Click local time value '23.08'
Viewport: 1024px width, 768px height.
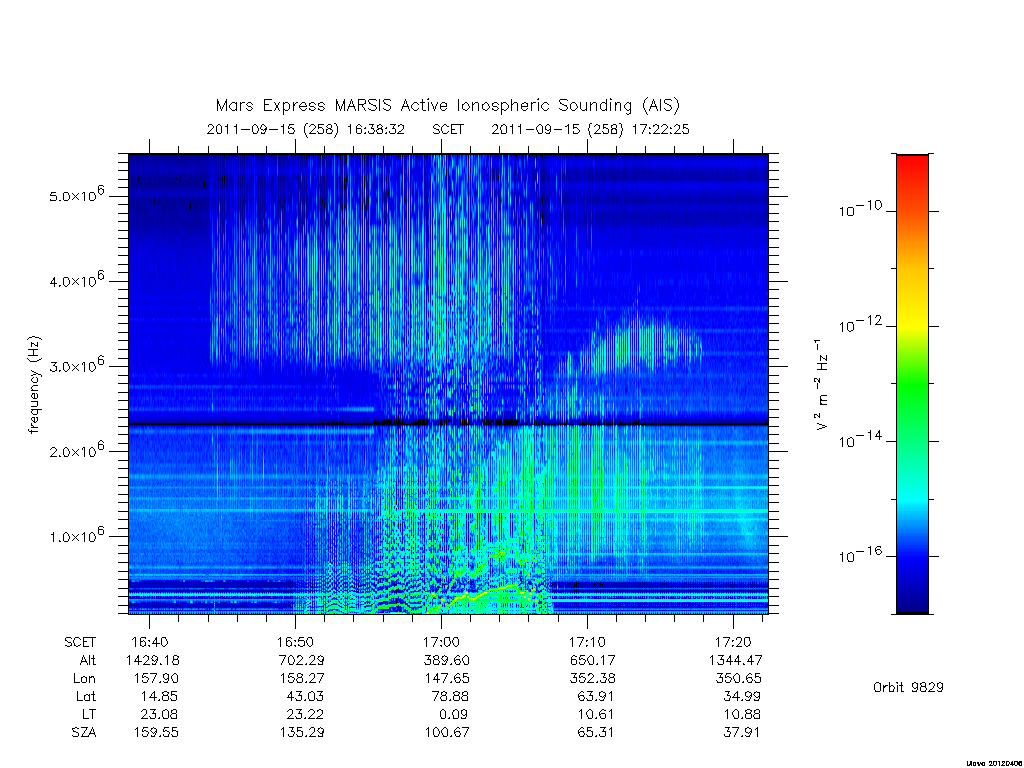(x=159, y=714)
